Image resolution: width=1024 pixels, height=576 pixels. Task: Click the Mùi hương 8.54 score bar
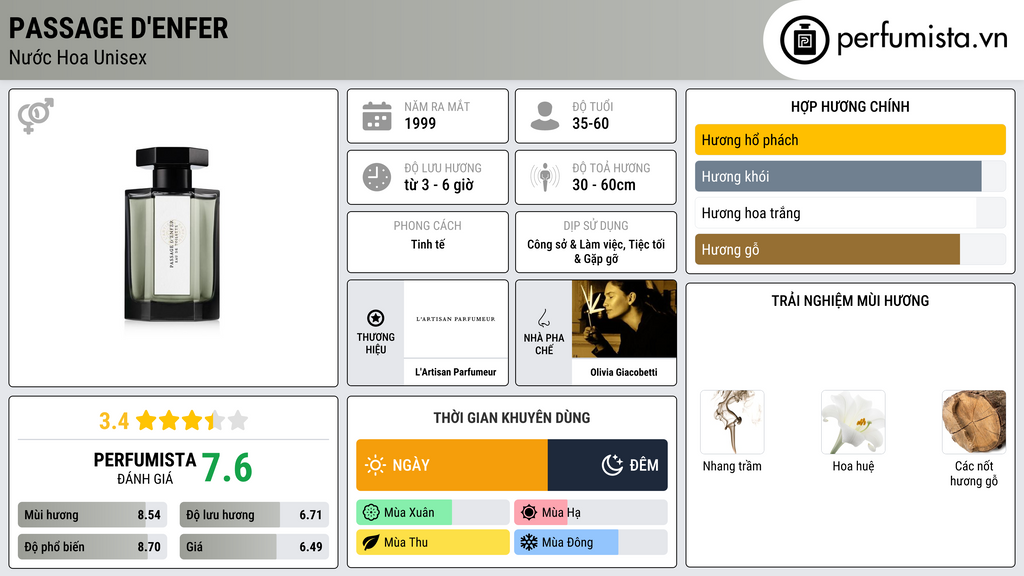coord(93,515)
